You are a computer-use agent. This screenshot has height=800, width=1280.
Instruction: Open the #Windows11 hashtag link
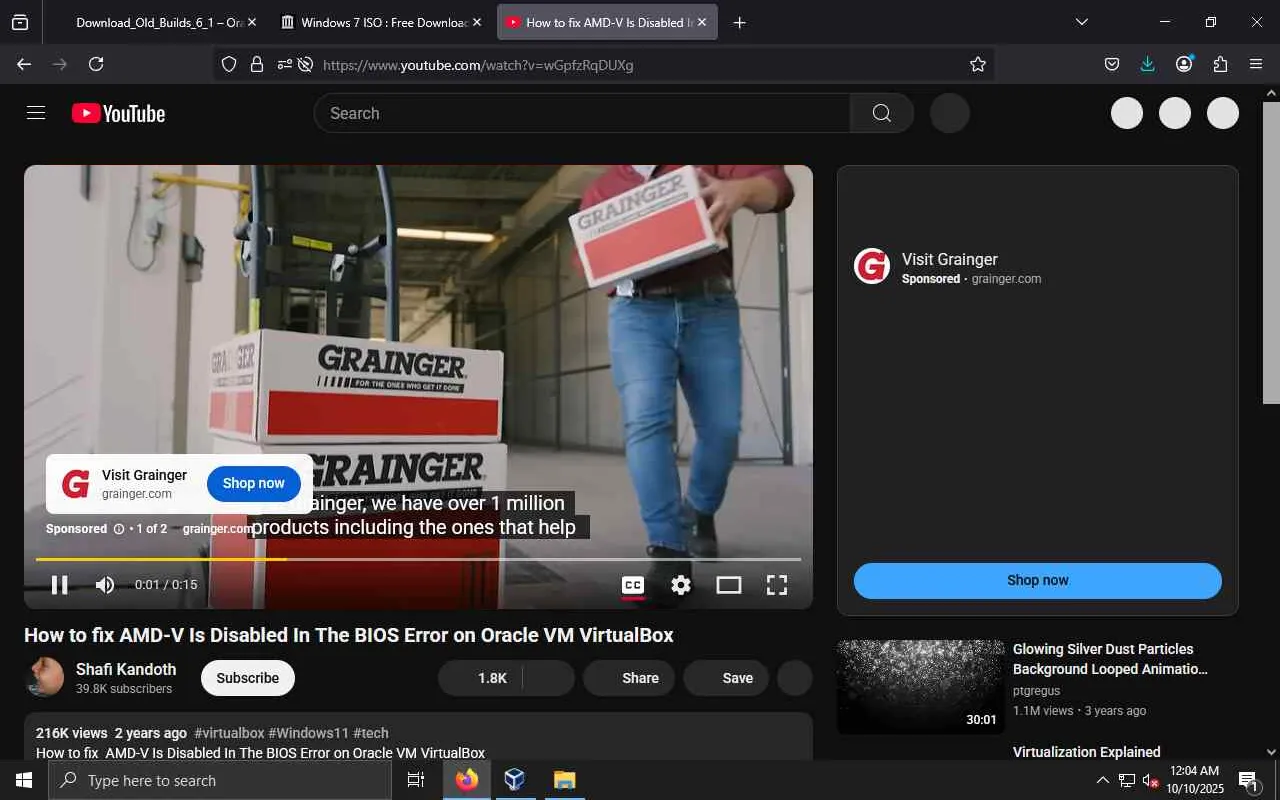coord(309,733)
